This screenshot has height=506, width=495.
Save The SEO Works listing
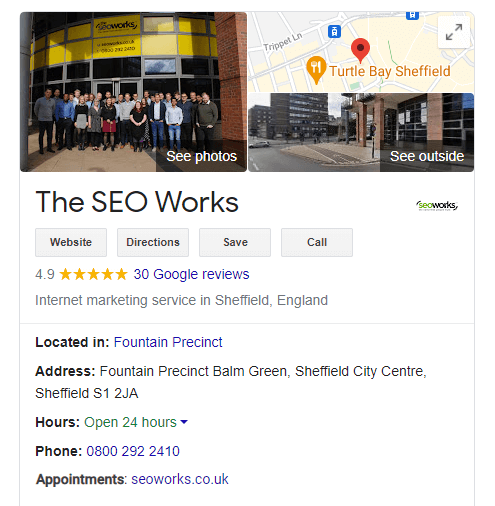point(235,242)
